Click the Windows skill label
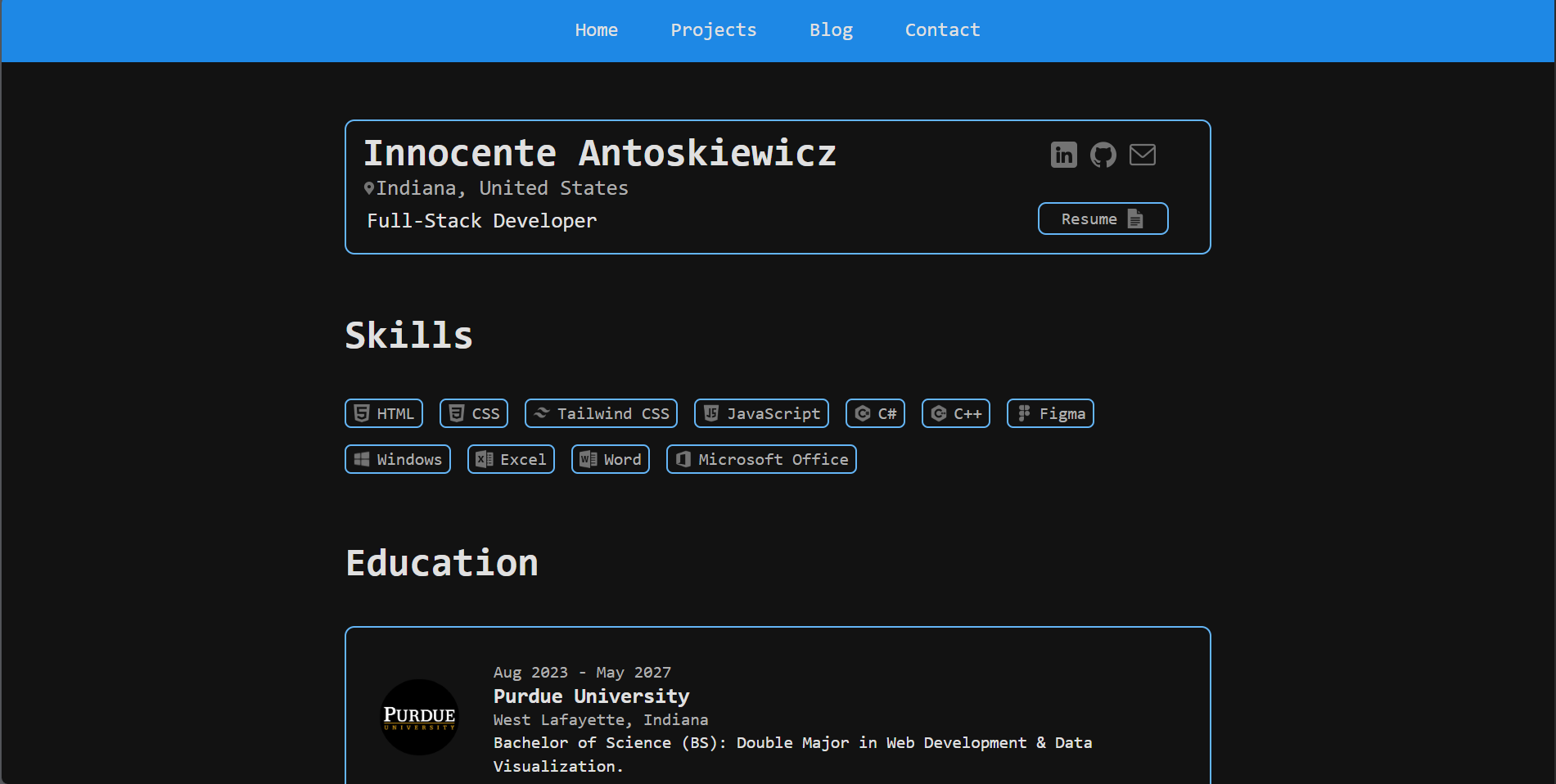Screen dimensions: 1556x784 click(x=410, y=460)
